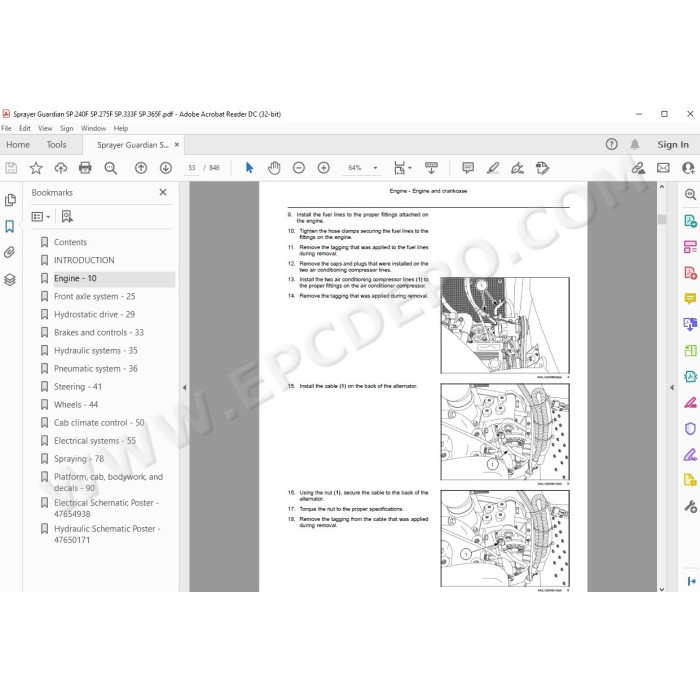The height and width of the screenshot is (700, 700).
Task: Collapse the left navigation pane arrow
Action: [x=184, y=388]
